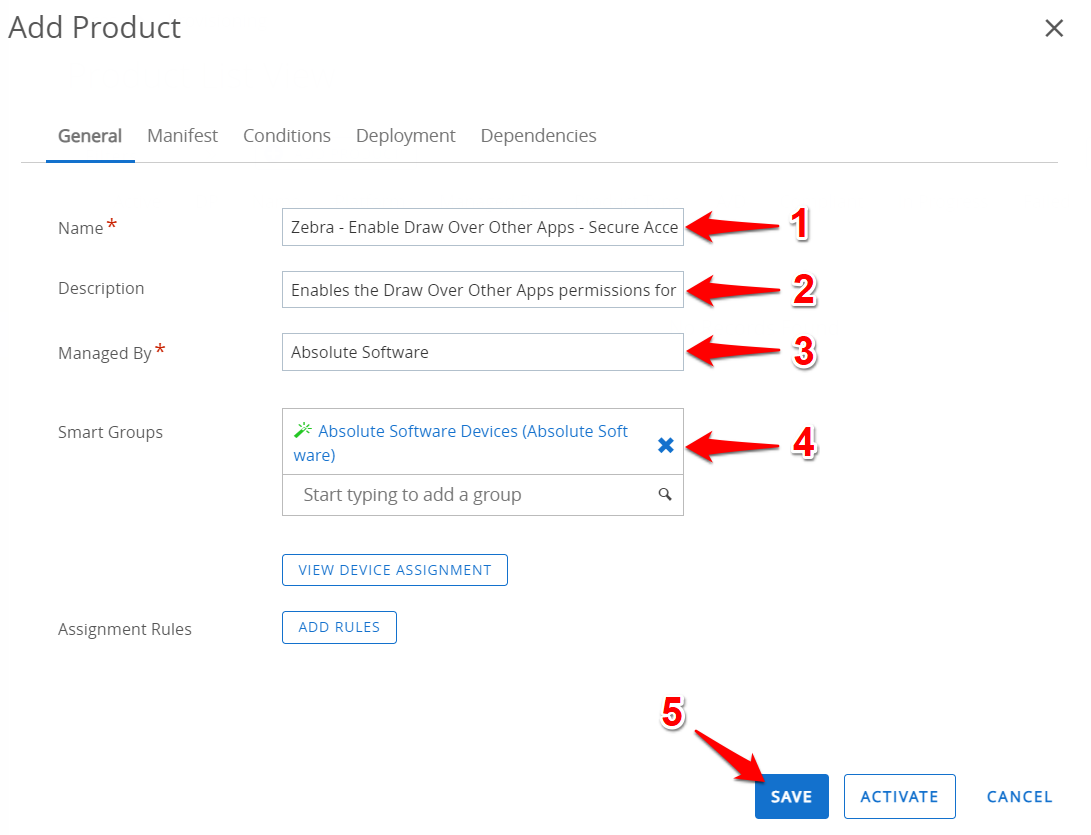The height and width of the screenshot is (835, 1091).
Task: Click the 'Assignment Rules' label
Action: (125, 629)
